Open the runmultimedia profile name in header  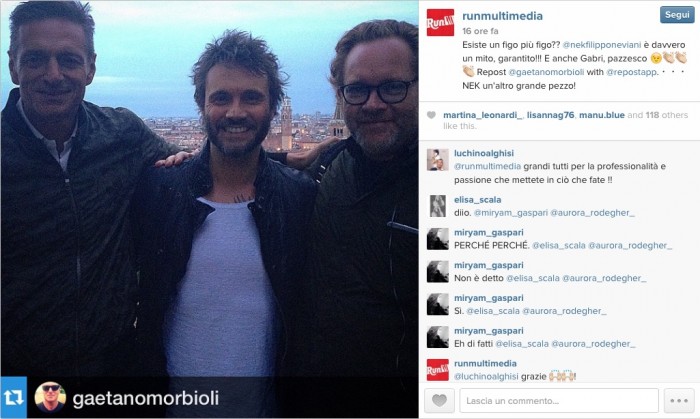(x=502, y=16)
